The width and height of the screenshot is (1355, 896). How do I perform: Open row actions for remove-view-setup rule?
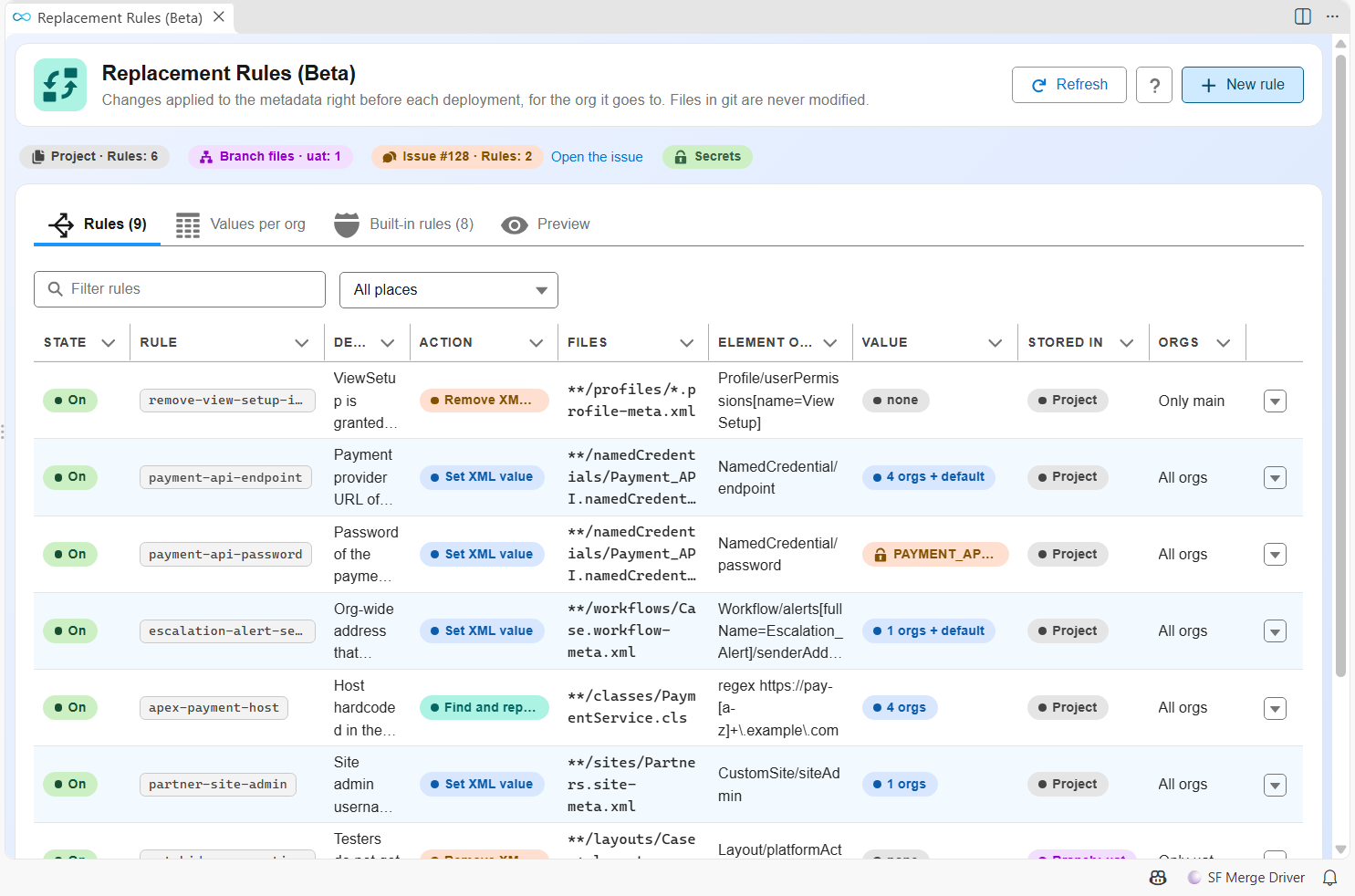coord(1276,401)
